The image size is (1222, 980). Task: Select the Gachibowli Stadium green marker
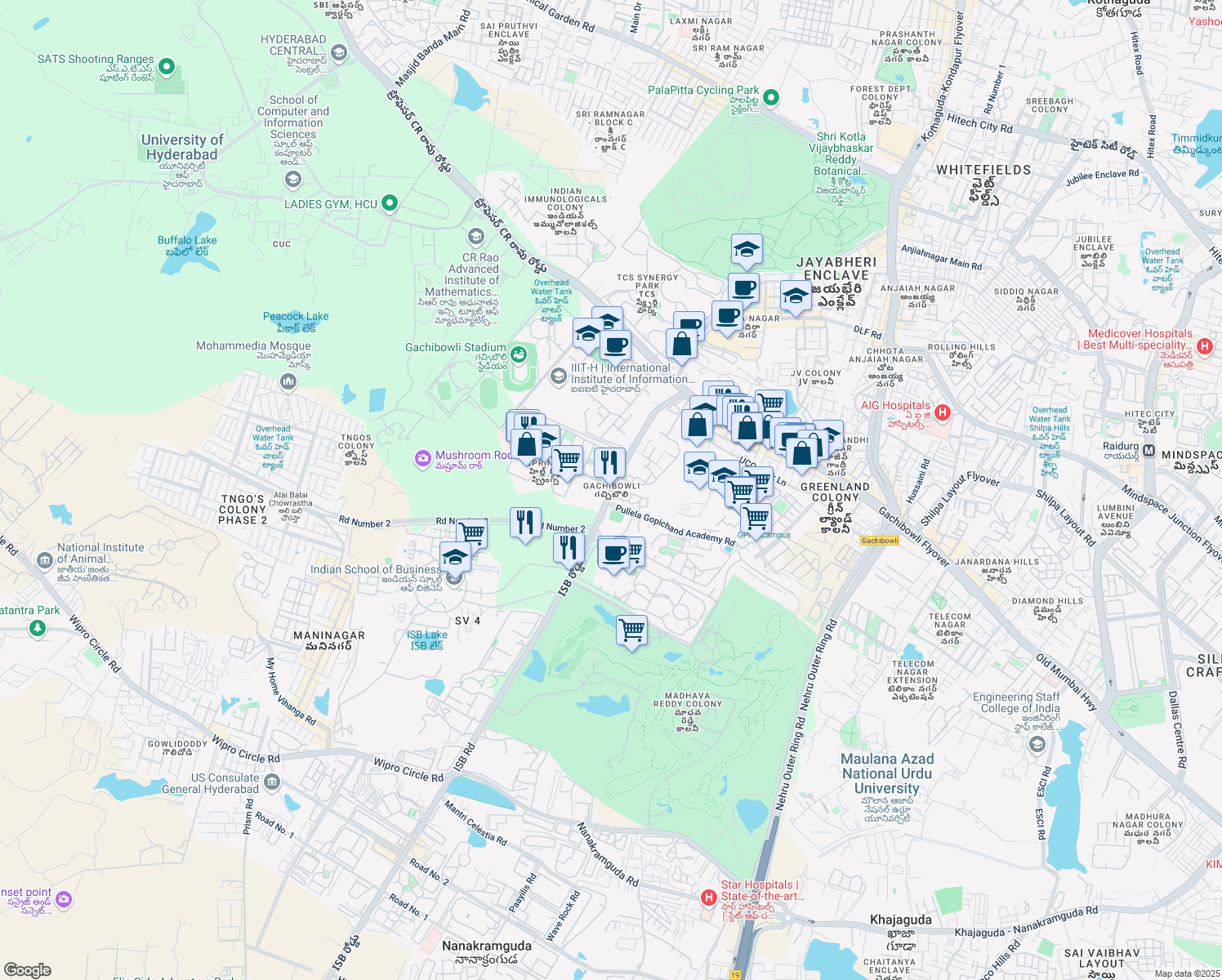pos(520,356)
